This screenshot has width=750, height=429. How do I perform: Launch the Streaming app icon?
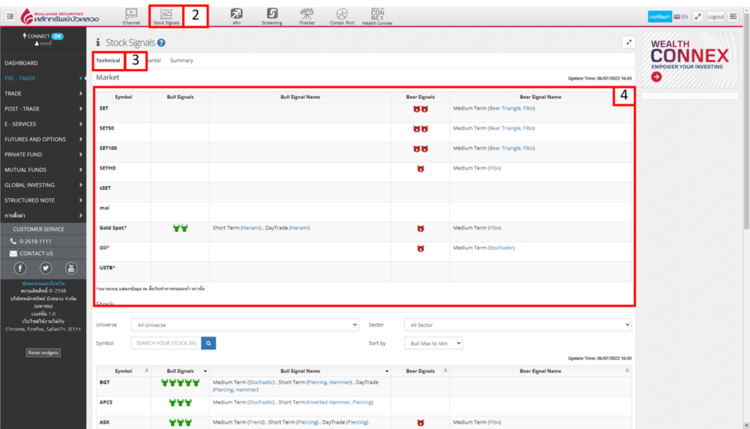272,15
